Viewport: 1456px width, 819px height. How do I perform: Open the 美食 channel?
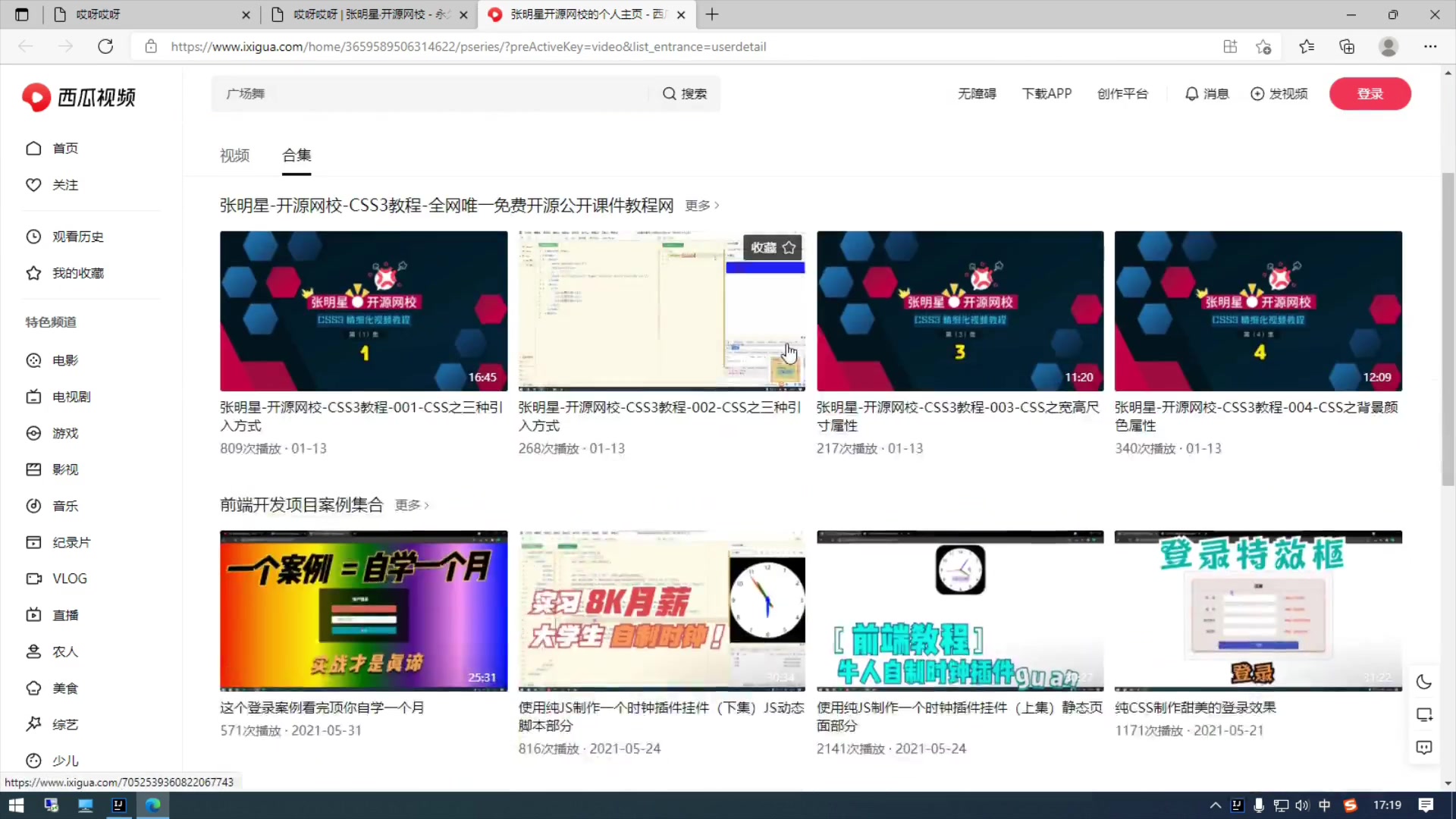pos(52,688)
